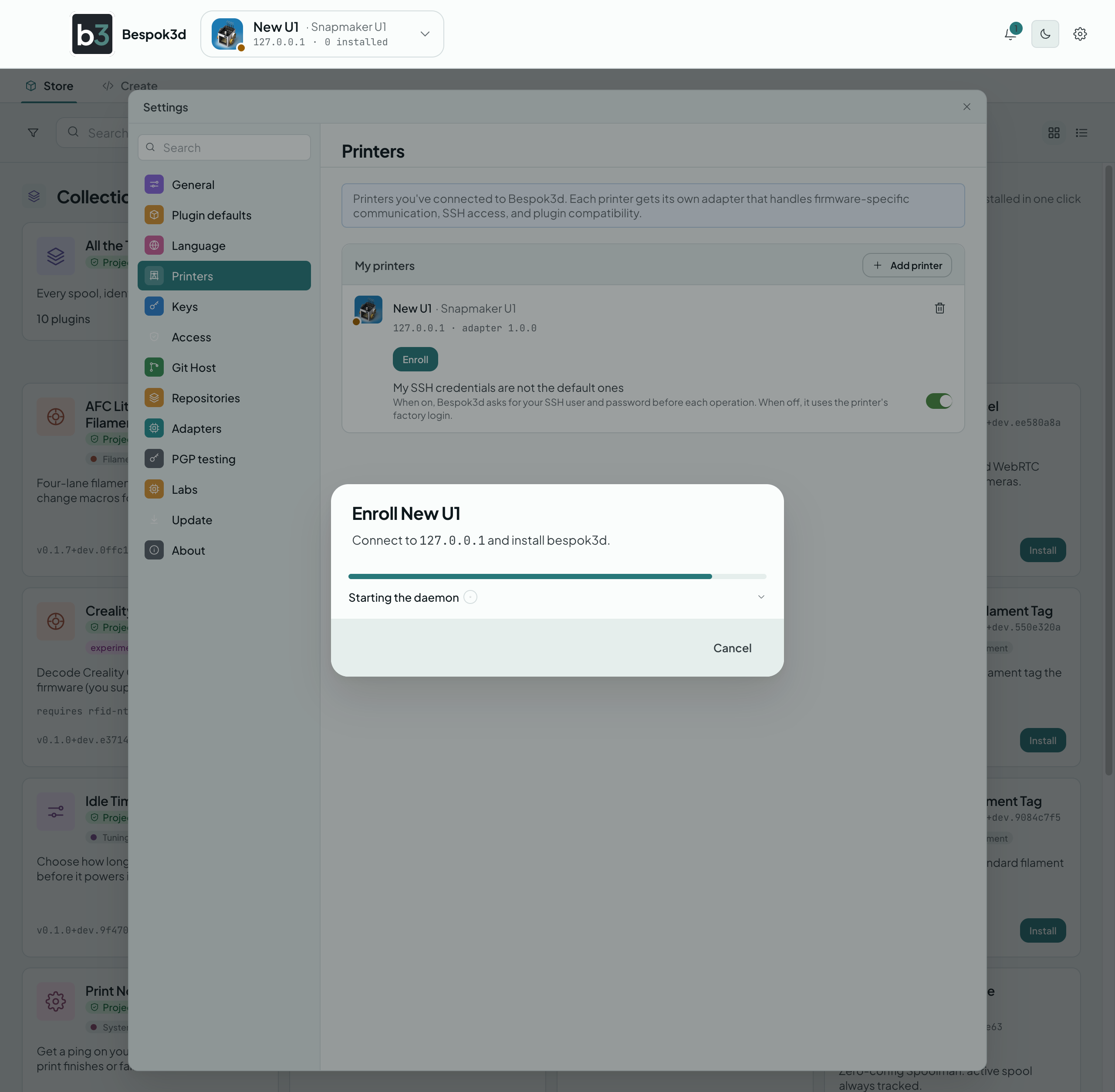
Task: Expand the Starting the daemon details chevron
Action: point(761,597)
